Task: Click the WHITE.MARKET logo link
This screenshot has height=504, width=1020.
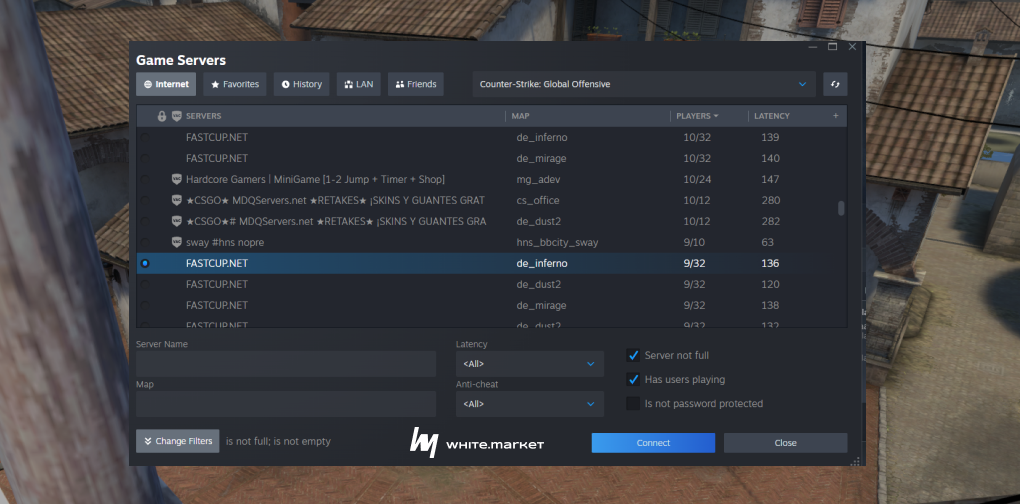Action: pyautogui.click(x=477, y=443)
